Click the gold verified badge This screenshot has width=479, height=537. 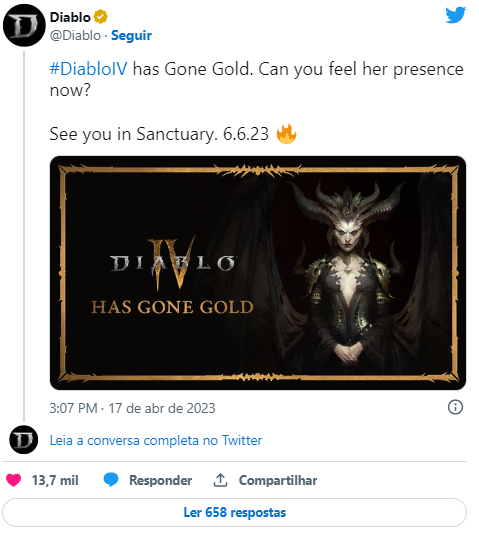pos(101,17)
